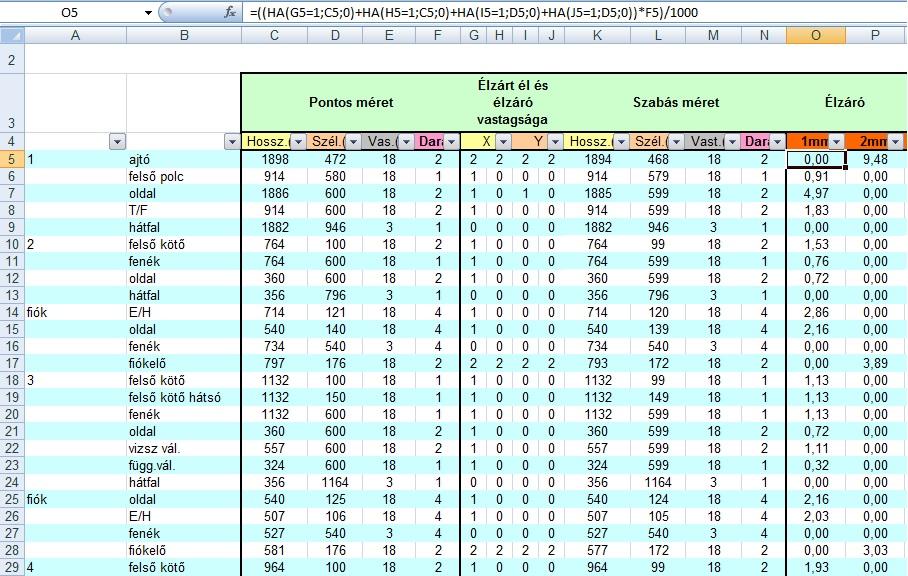Open the Szél. filter dropdown in column L
This screenshot has height=576, width=908.
[x=676, y=142]
